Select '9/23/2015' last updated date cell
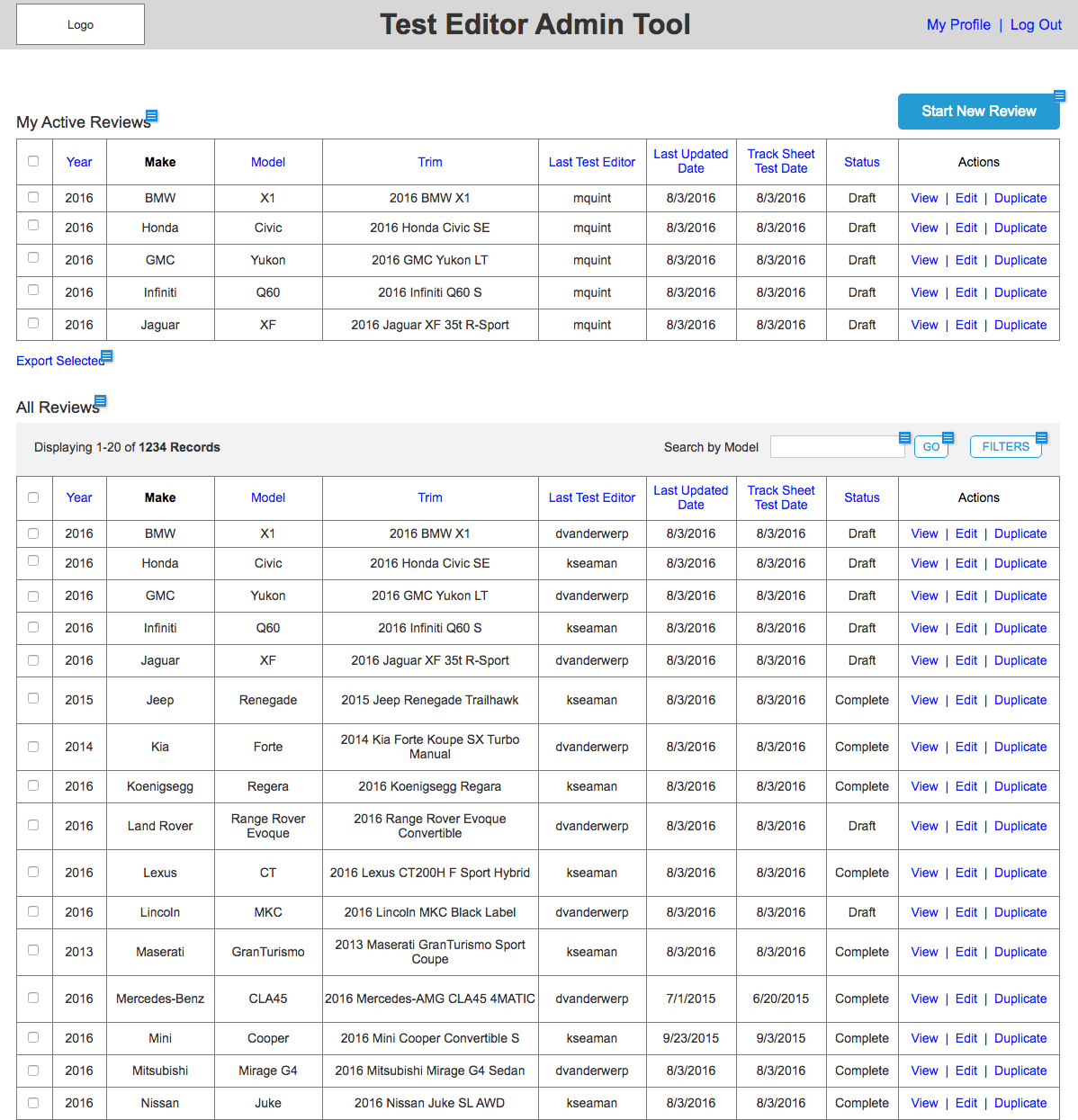 pyautogui.click(x=691, y=1038)
